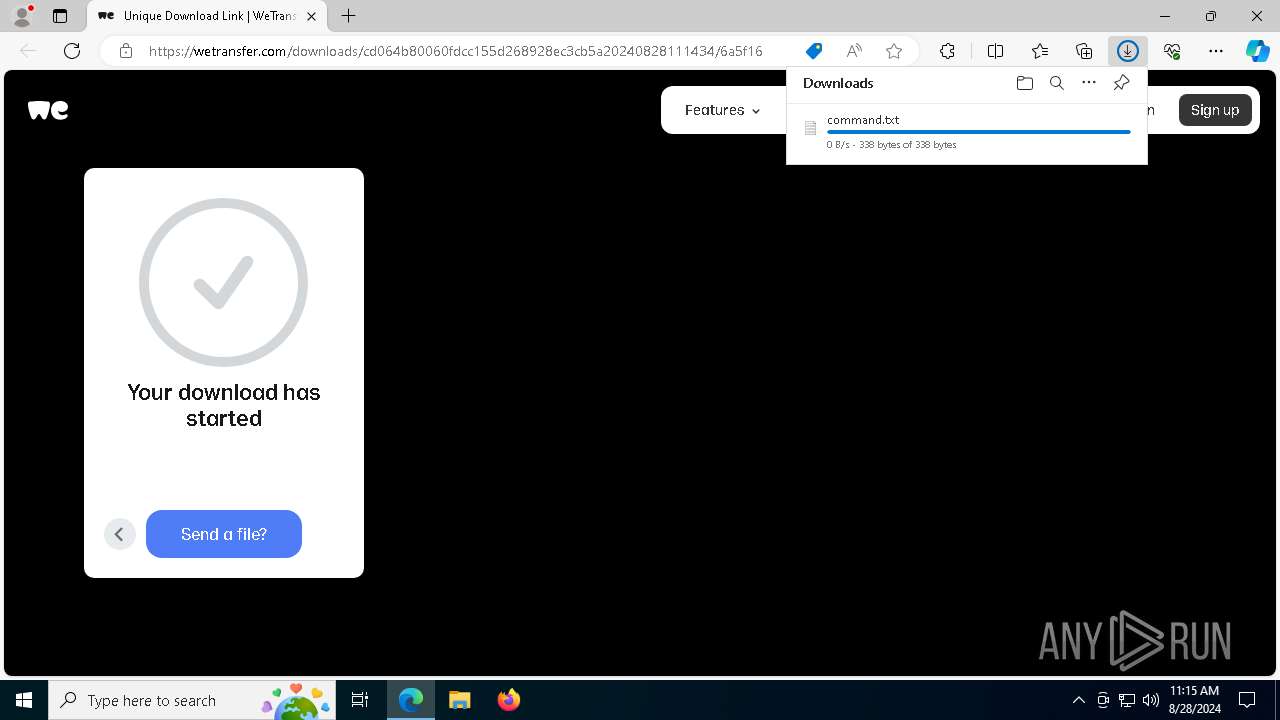Launch Firefox from the taskbar
1280x720 pixels.
coord(508,700)
